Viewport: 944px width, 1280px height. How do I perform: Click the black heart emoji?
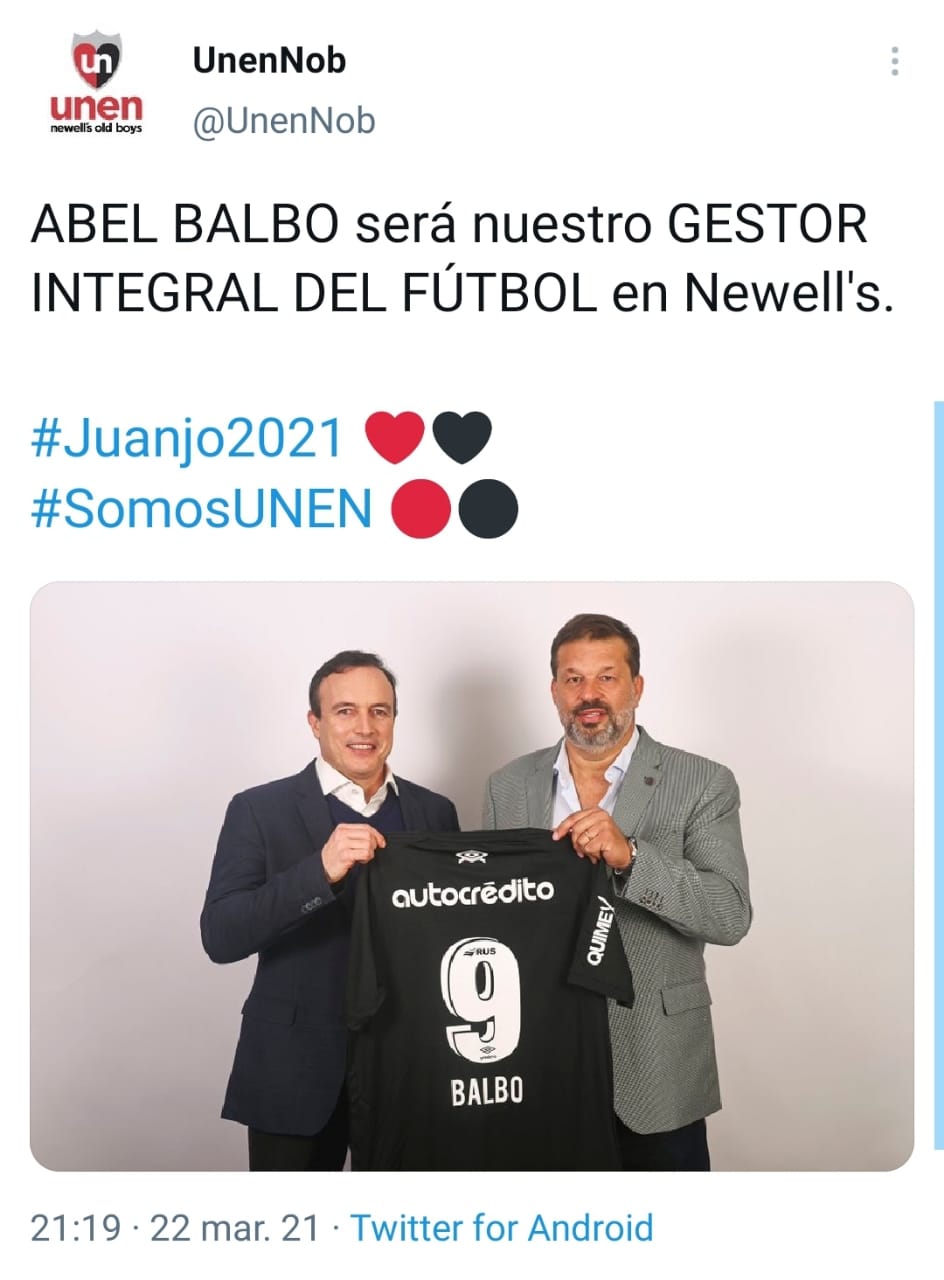[x=462, y=439]
